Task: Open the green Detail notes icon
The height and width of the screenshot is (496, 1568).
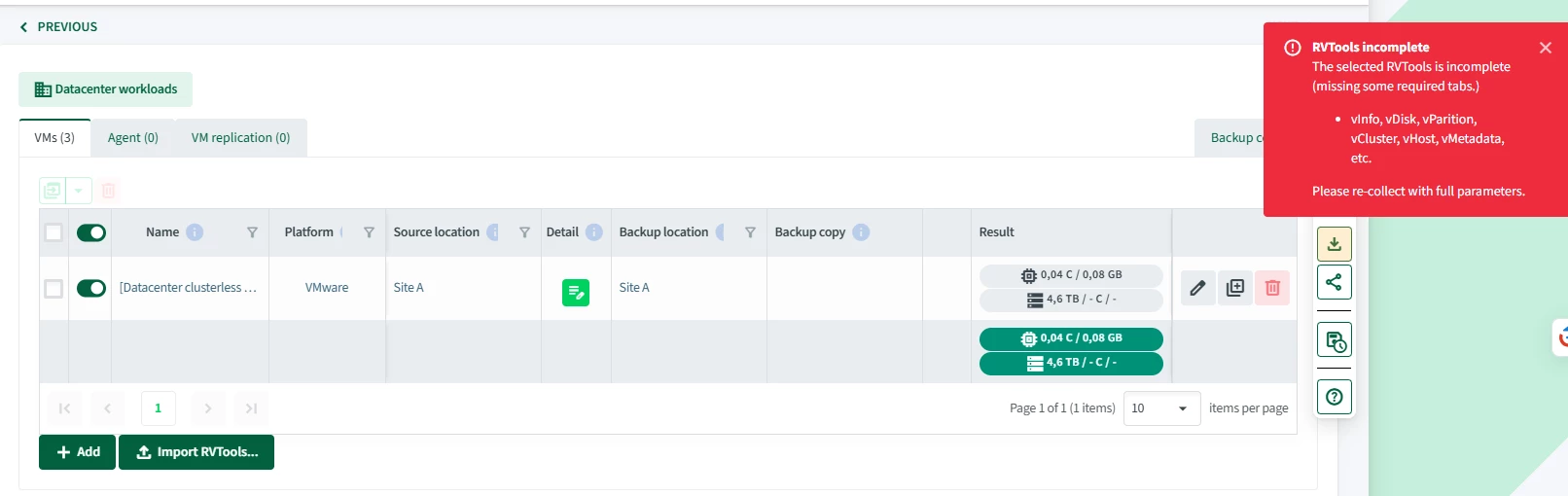Action: [x=576, y=292]
